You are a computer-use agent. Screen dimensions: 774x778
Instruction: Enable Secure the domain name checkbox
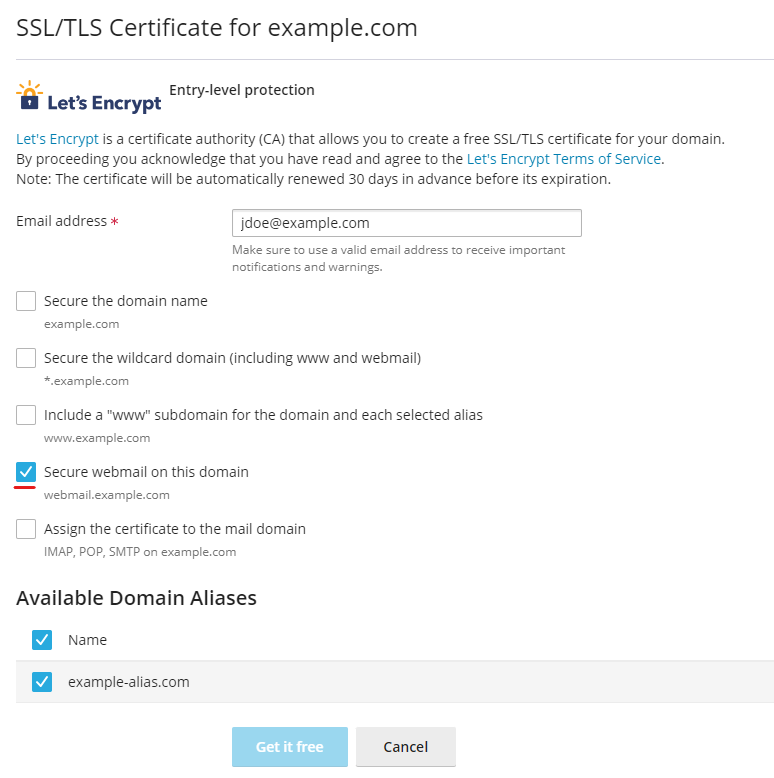(26, 301)
